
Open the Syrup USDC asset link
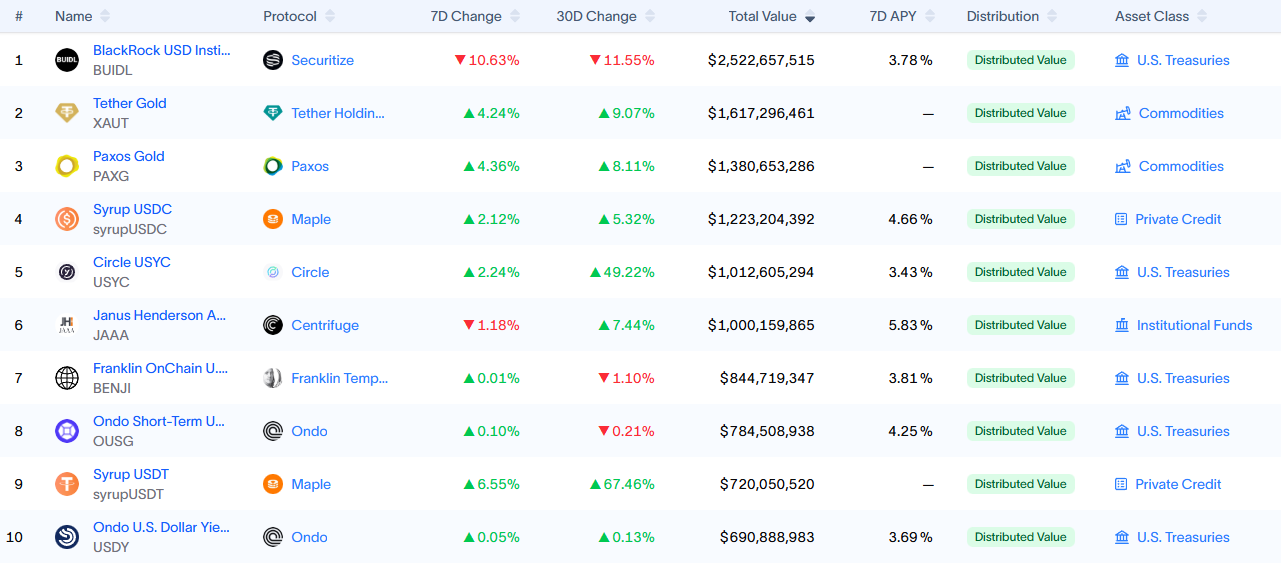coord(132,209)
